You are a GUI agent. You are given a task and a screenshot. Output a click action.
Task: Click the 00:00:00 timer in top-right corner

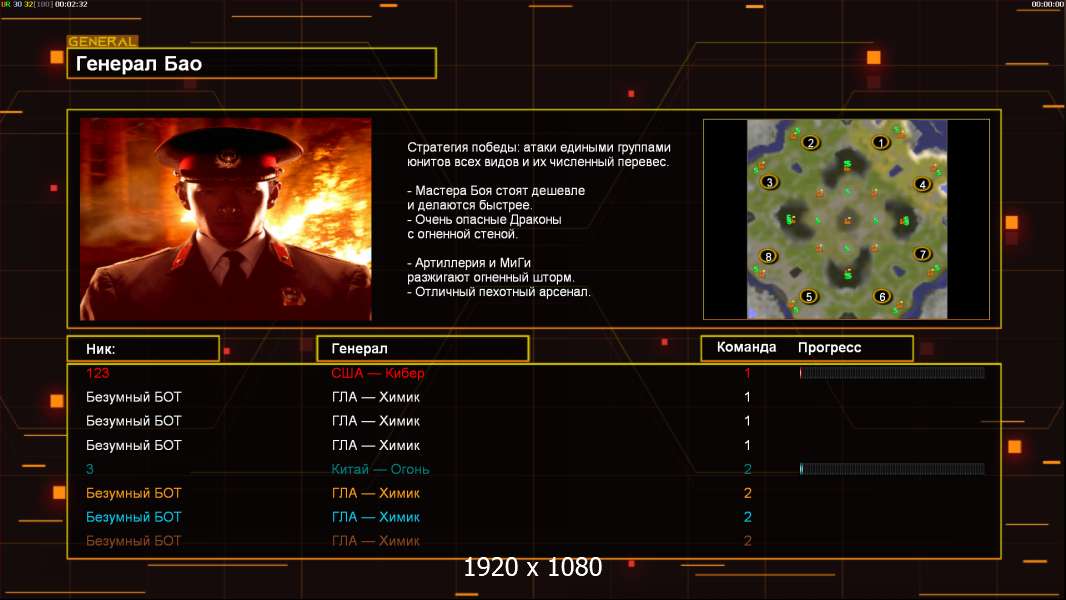tap(1048, 4)
